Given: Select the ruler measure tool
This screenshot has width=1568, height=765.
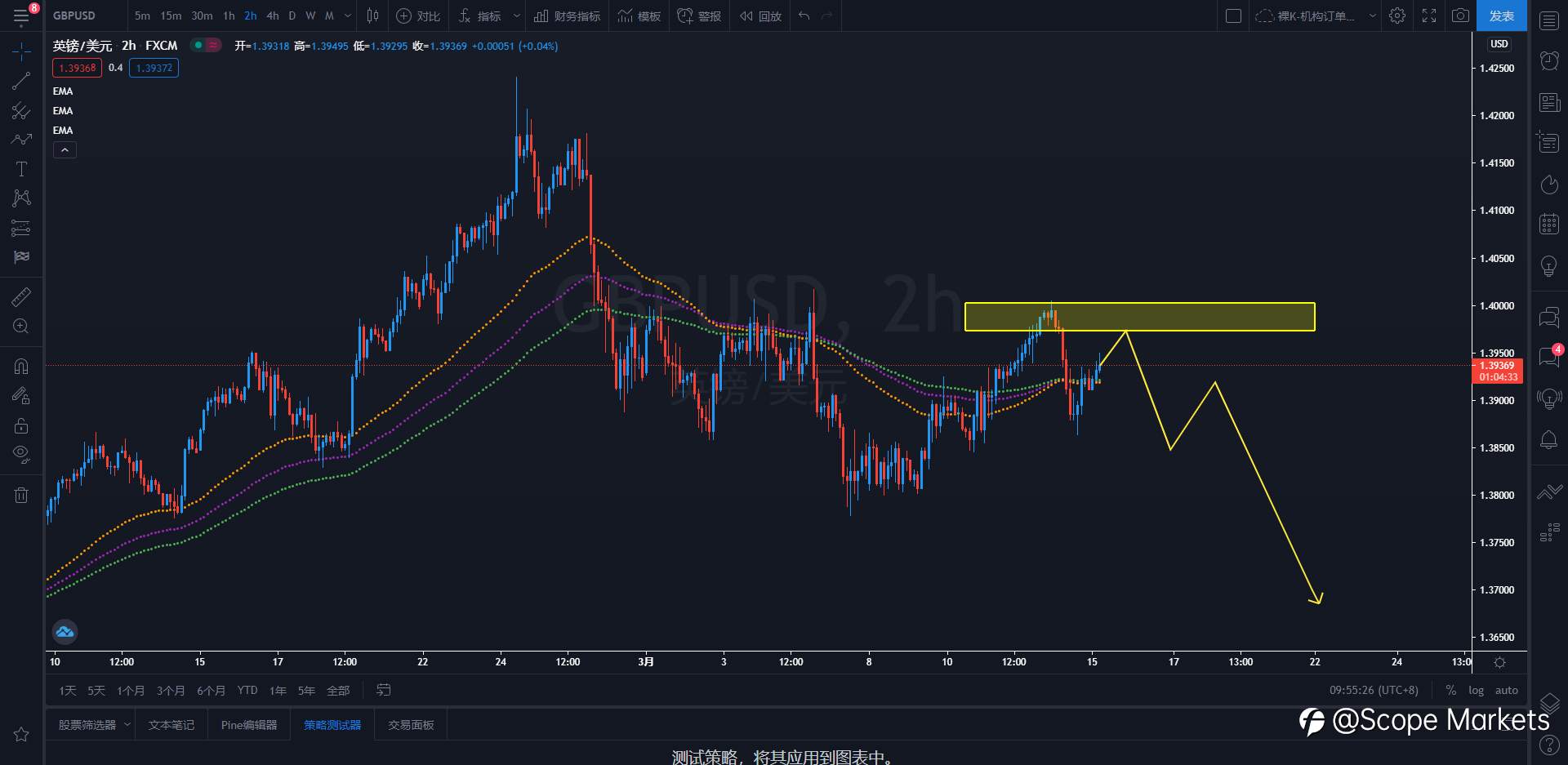Looking at the screenshot, I should pos(22,297).
